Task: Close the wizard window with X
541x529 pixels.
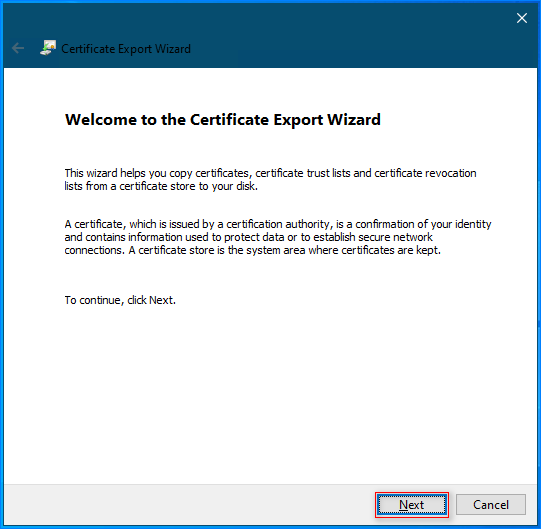Action: [522, 18]
